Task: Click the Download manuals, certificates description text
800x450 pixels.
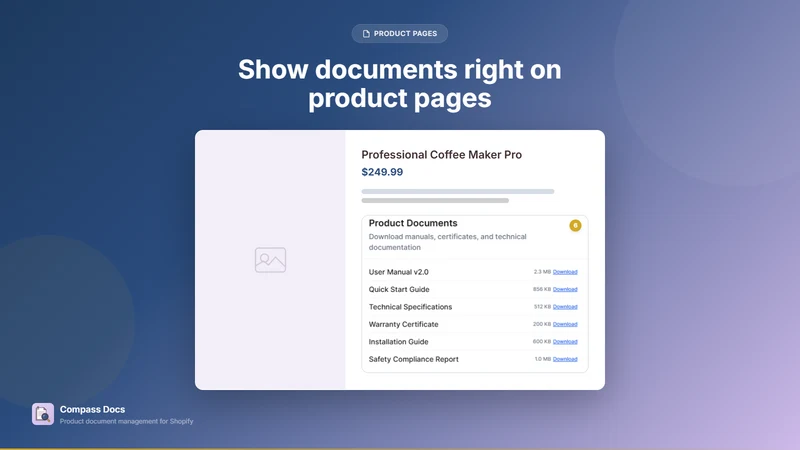Action: click(x=447, y=242)
